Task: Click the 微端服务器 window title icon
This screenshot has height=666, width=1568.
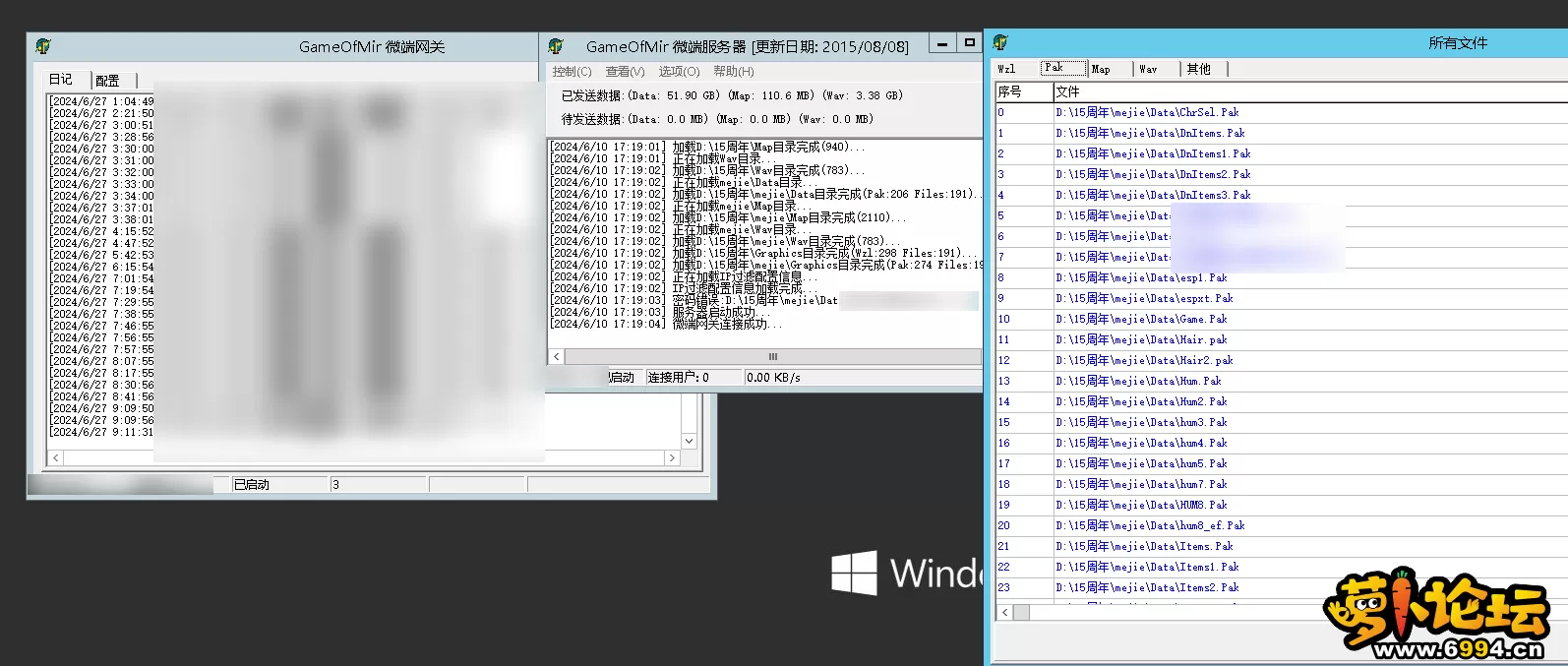Action: [556, 46]
